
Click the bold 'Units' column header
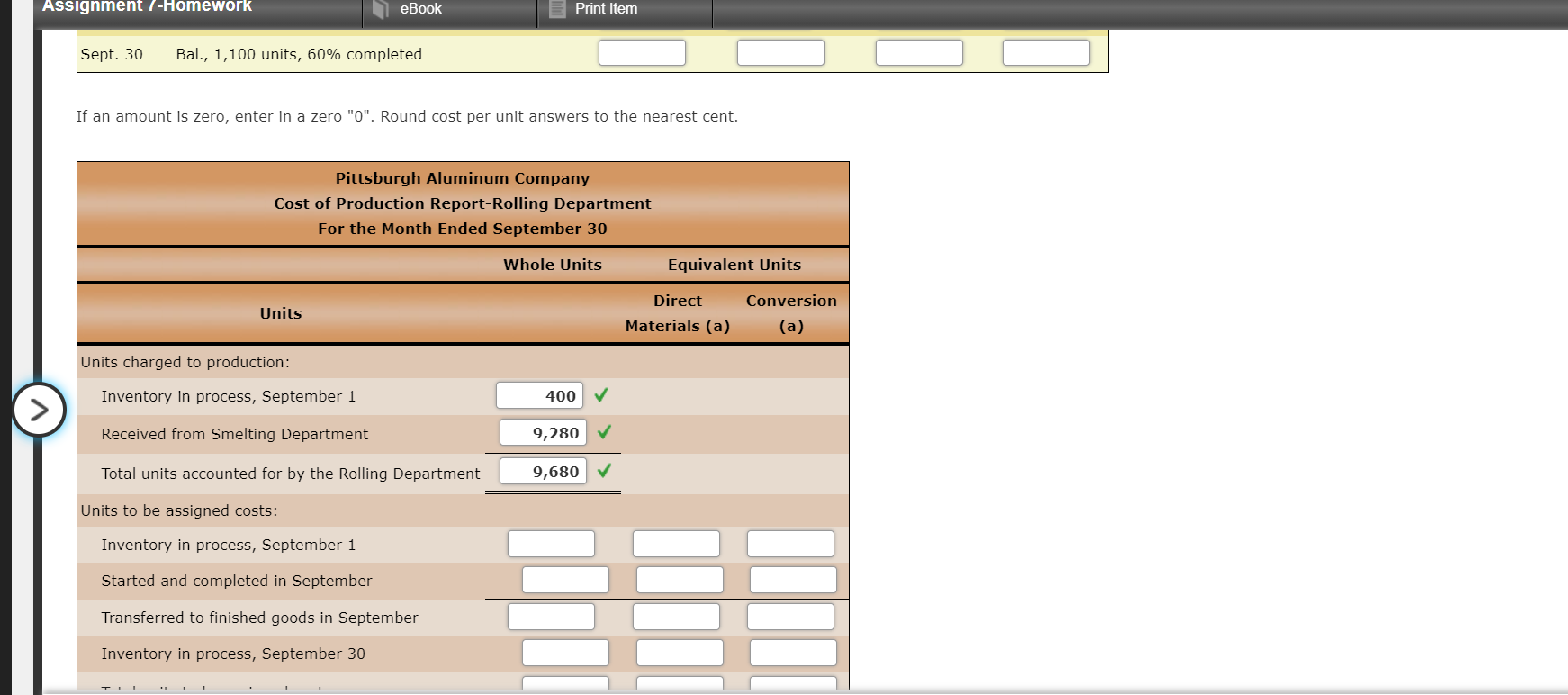(x=281, y=313)
